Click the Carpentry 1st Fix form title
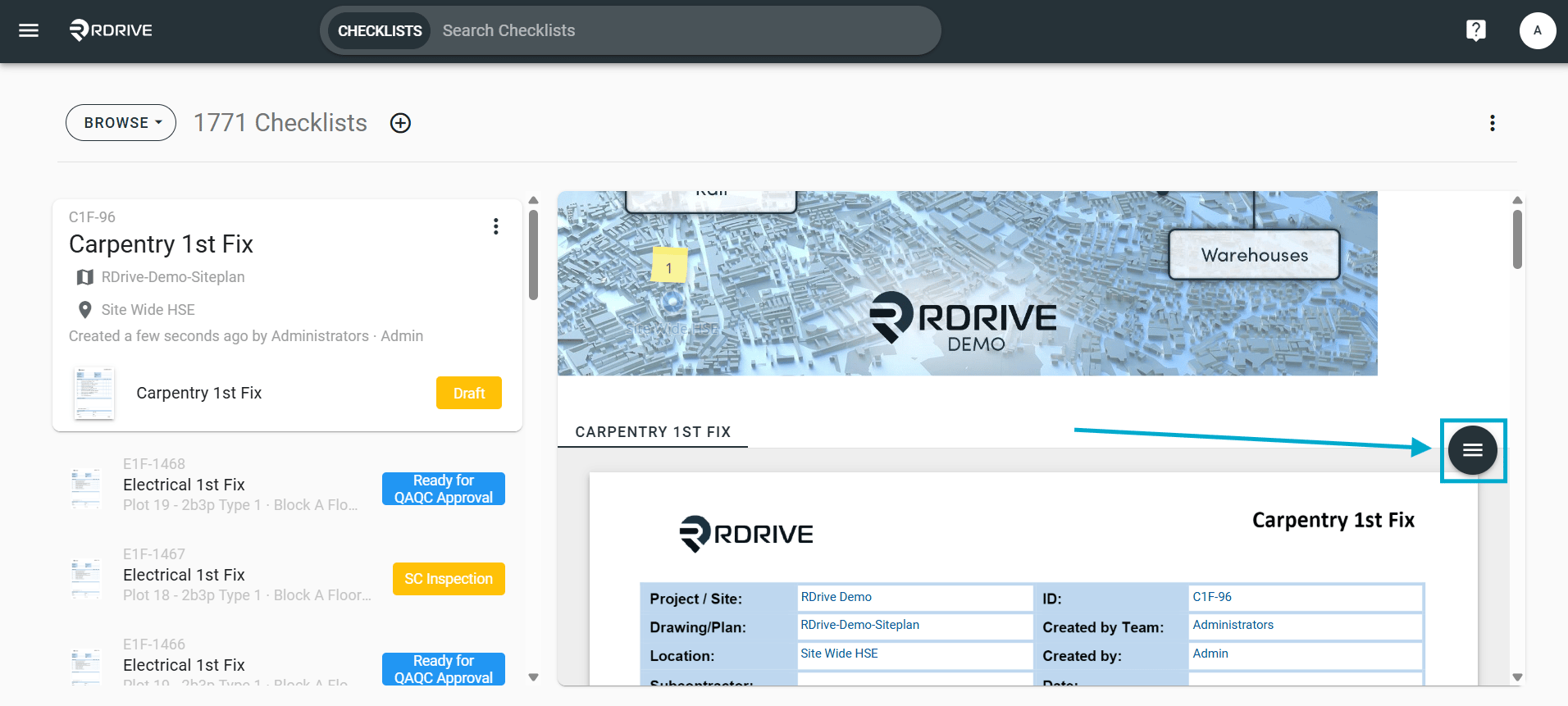The width and height of the screenshot is (1568, 706). [1333, 521]
